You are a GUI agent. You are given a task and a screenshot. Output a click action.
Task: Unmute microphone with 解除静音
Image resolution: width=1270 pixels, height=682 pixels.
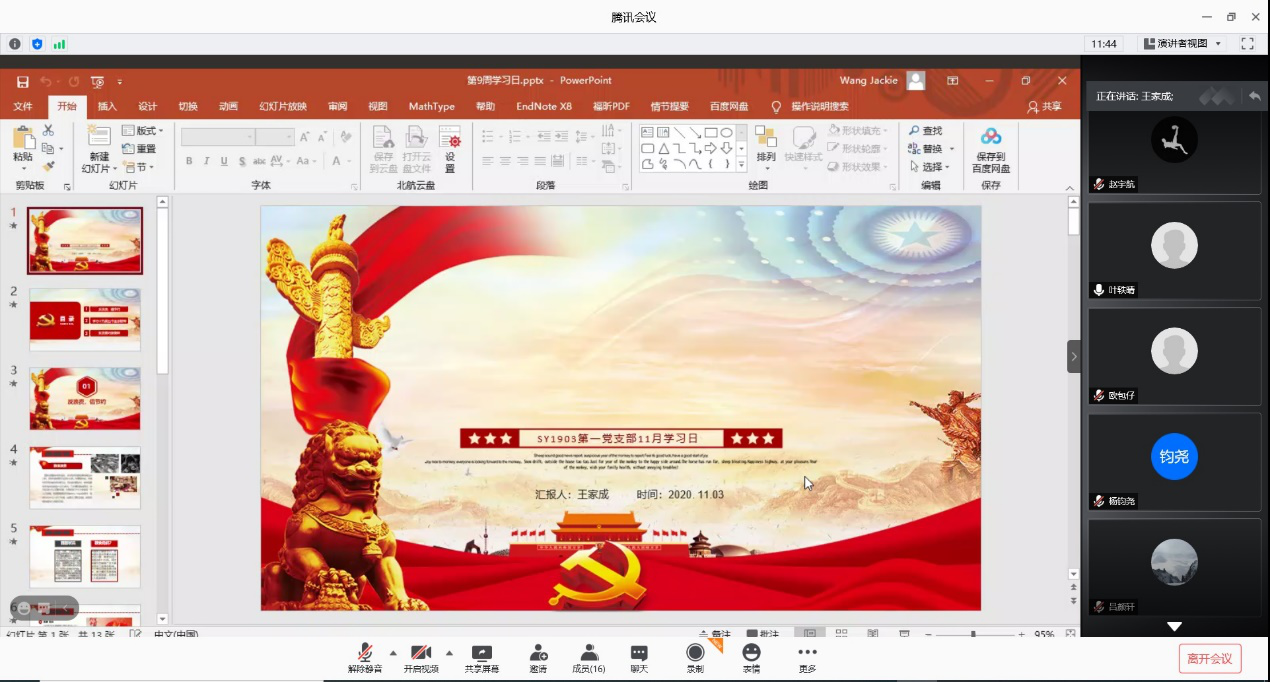point(365,653)
